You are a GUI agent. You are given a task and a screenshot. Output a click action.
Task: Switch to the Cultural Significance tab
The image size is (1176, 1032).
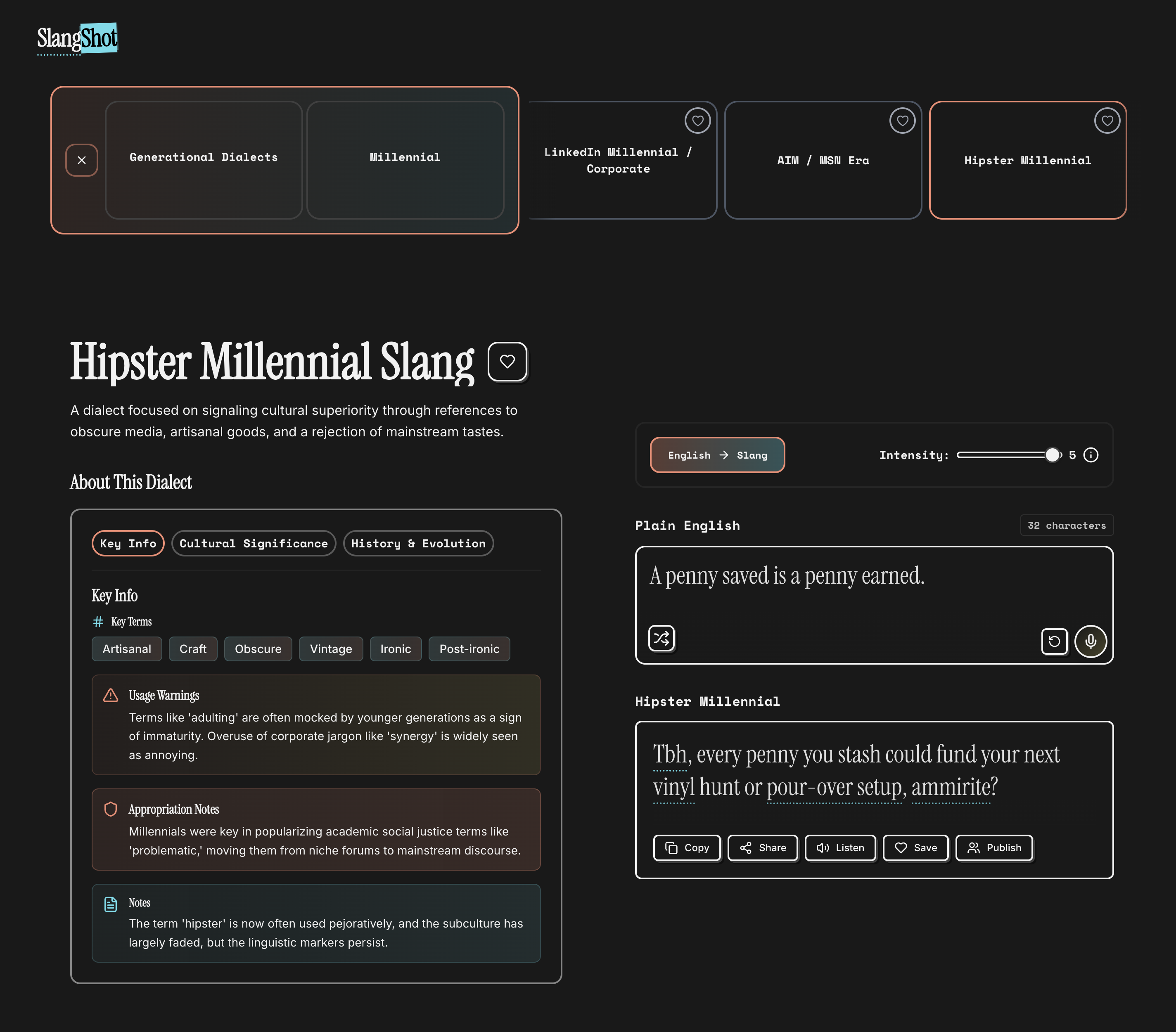tap(253, 543)
